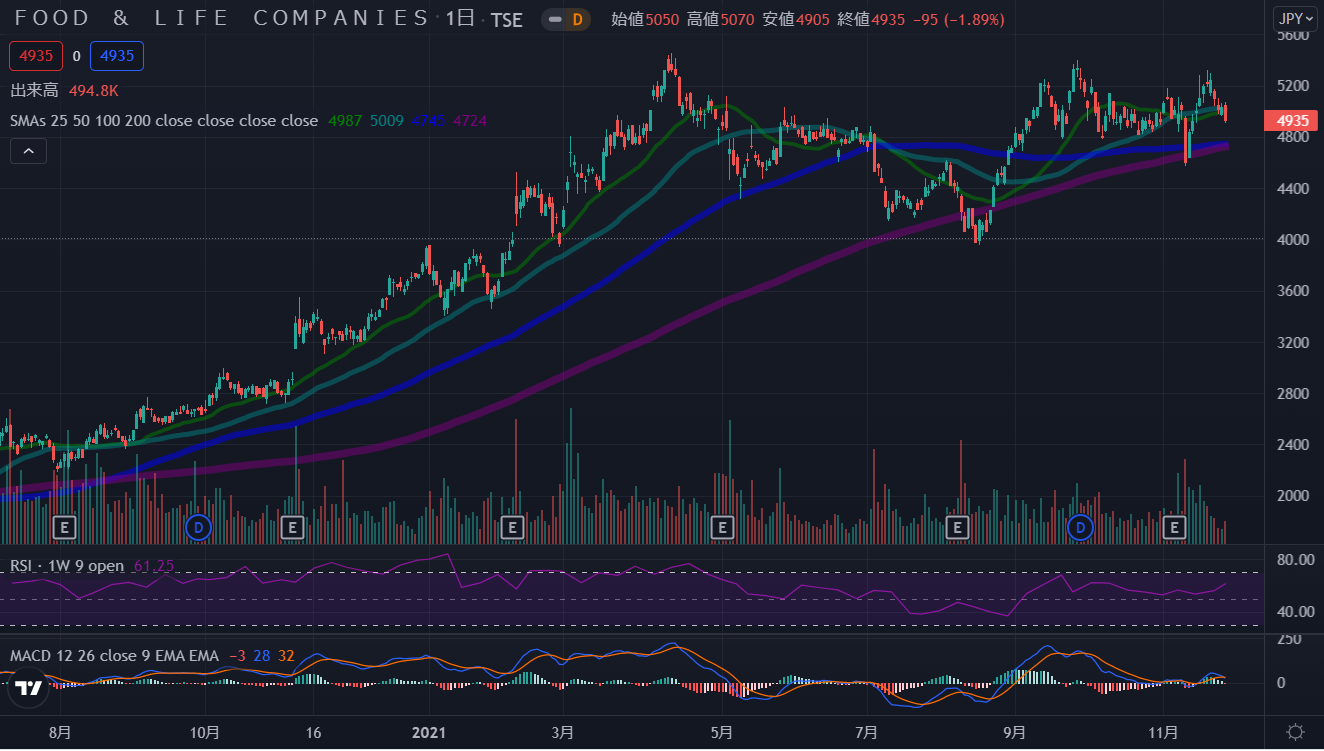
Task: Click the 始値5050 open price text
Action: 644,19
